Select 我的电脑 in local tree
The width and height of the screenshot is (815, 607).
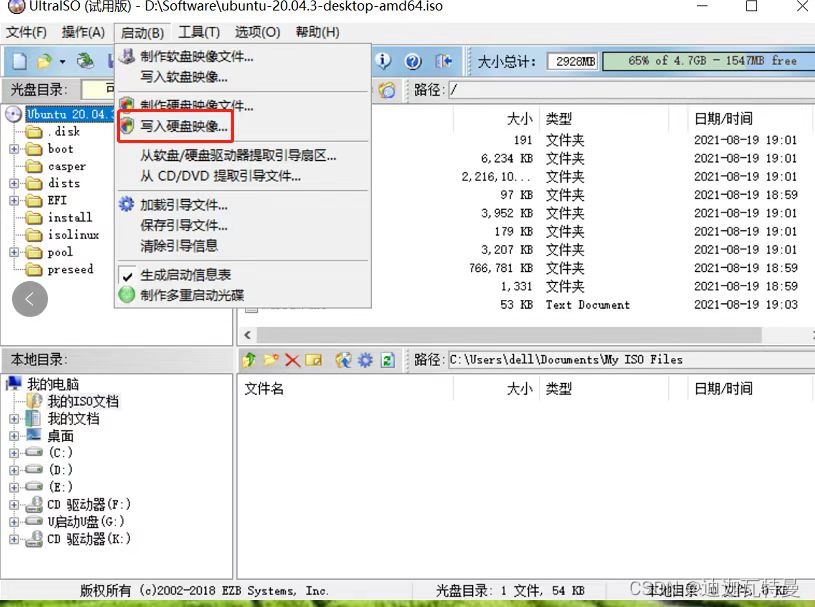pyautogui.click(x=53, y=384)
